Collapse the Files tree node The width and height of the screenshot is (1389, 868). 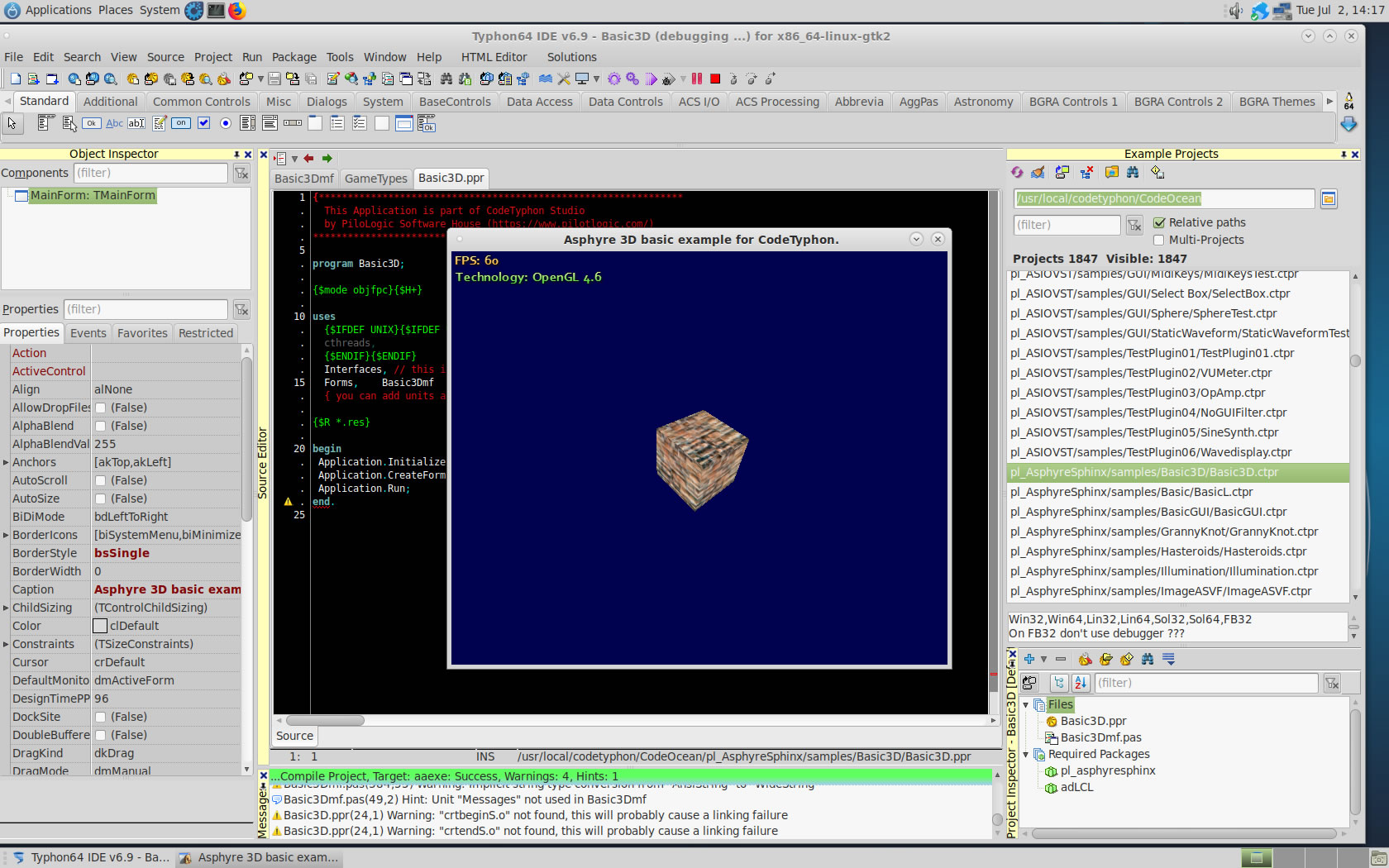click(1026, 704)
